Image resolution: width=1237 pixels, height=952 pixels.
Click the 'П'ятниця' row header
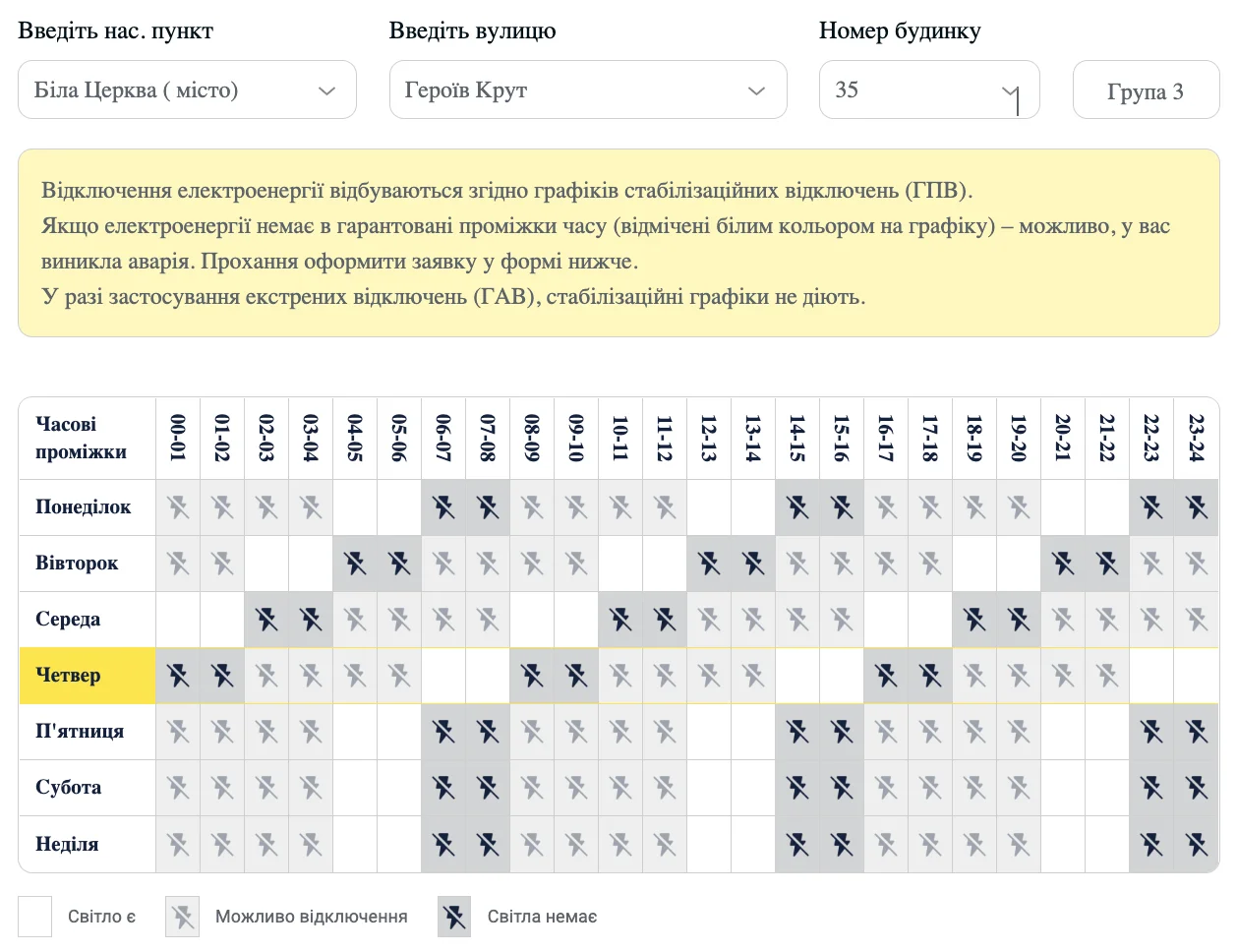tap(88, 732)
